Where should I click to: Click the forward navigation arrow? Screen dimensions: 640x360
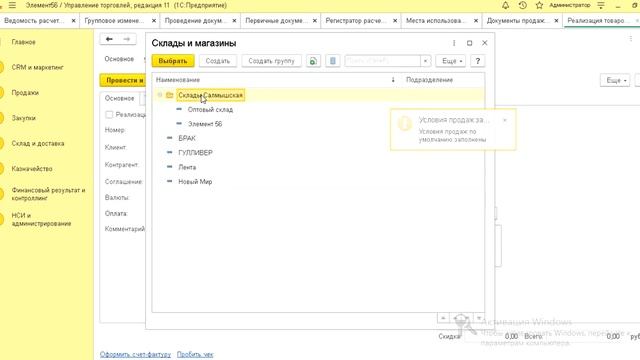[x=127, y=39]
